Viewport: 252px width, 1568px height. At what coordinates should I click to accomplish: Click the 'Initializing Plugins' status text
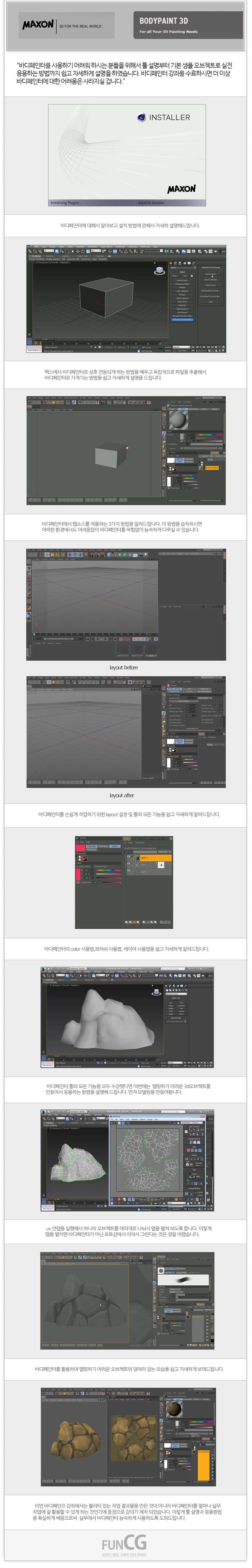coord(65,203)
